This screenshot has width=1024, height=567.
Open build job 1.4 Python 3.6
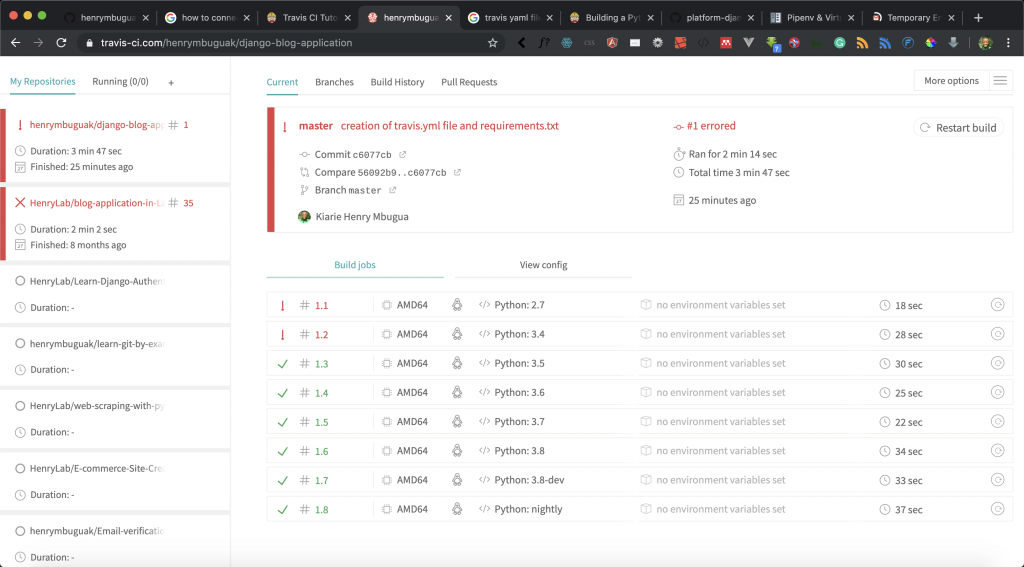pyautogui.click(x=639, y=393)
